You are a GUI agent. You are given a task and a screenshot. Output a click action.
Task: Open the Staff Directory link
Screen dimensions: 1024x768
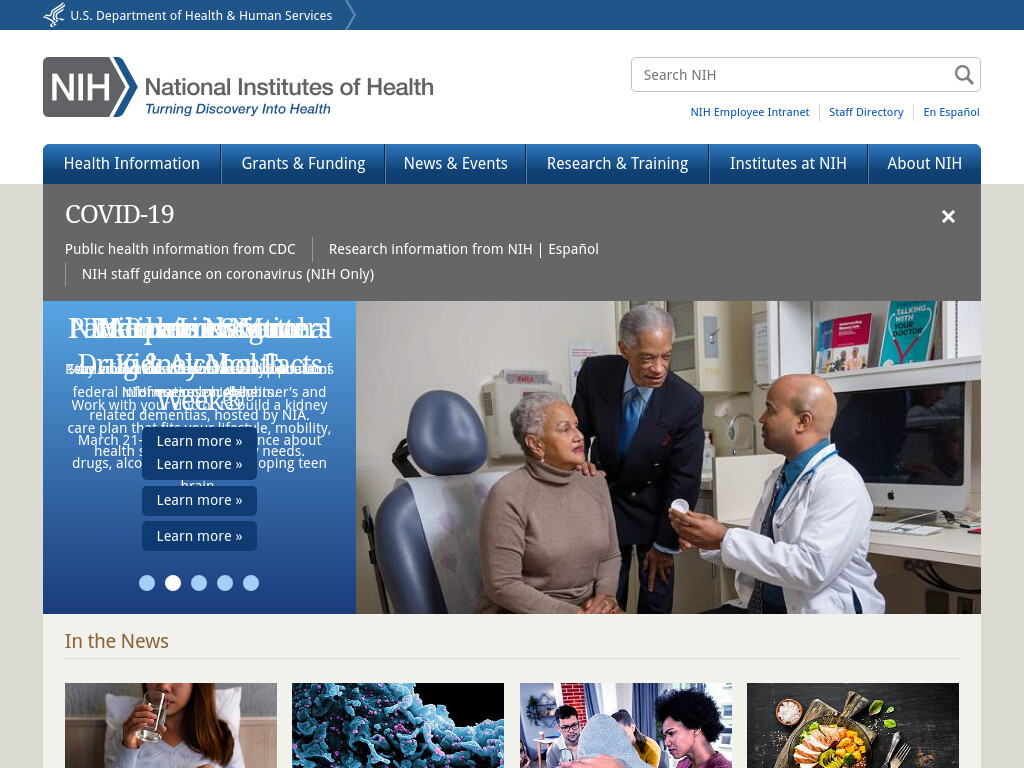click(x=866, y=112)
